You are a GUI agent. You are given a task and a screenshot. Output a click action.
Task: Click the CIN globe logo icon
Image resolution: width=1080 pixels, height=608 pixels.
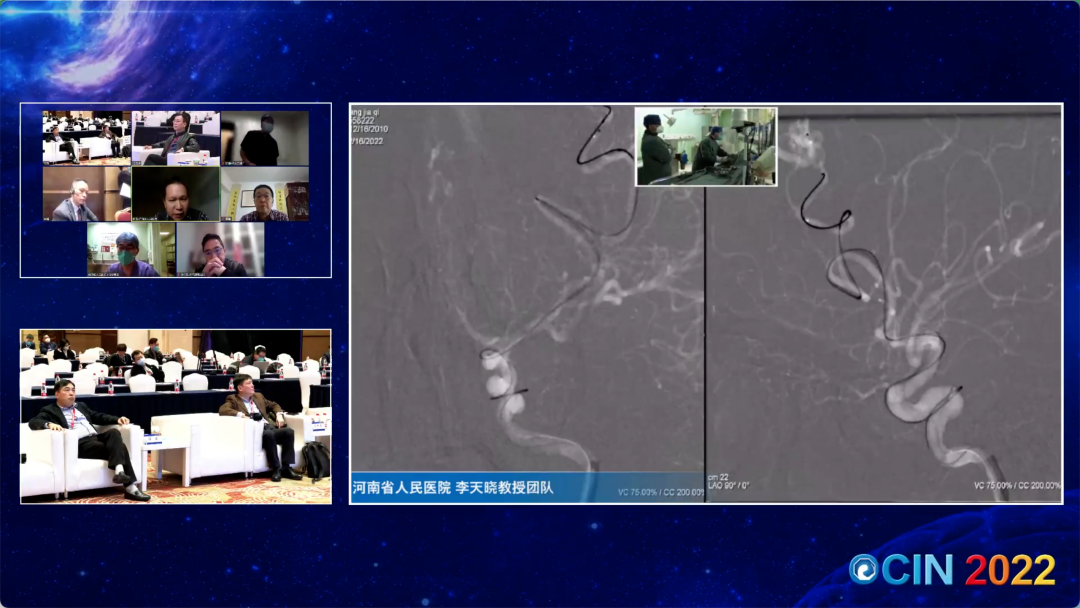pyautogui.click(x=863, y=569)
